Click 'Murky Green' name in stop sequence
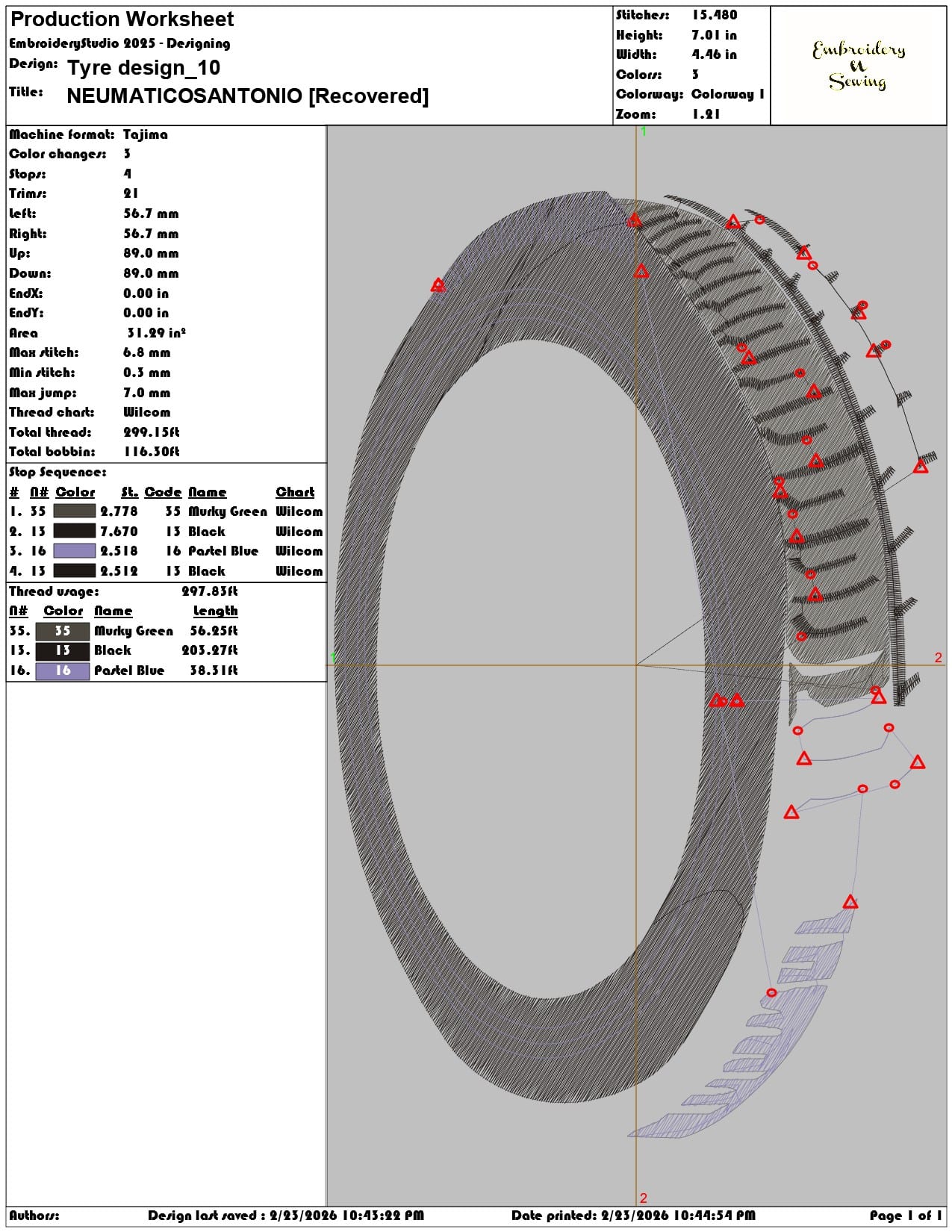The width and height of the screenshot is (952, 1232). (228, 511)
